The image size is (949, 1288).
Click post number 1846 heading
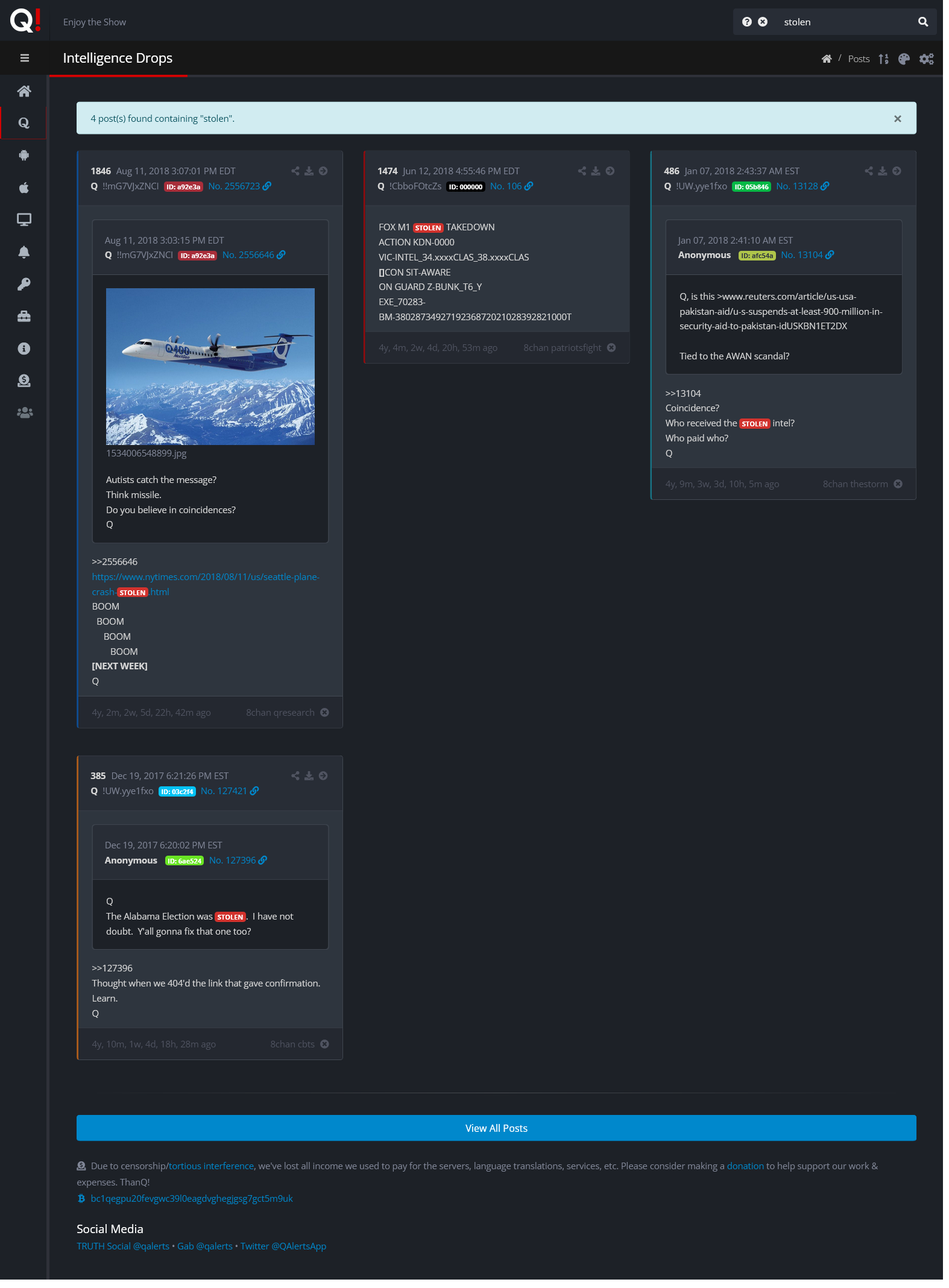pyautogui.click(x=101, y=171)
